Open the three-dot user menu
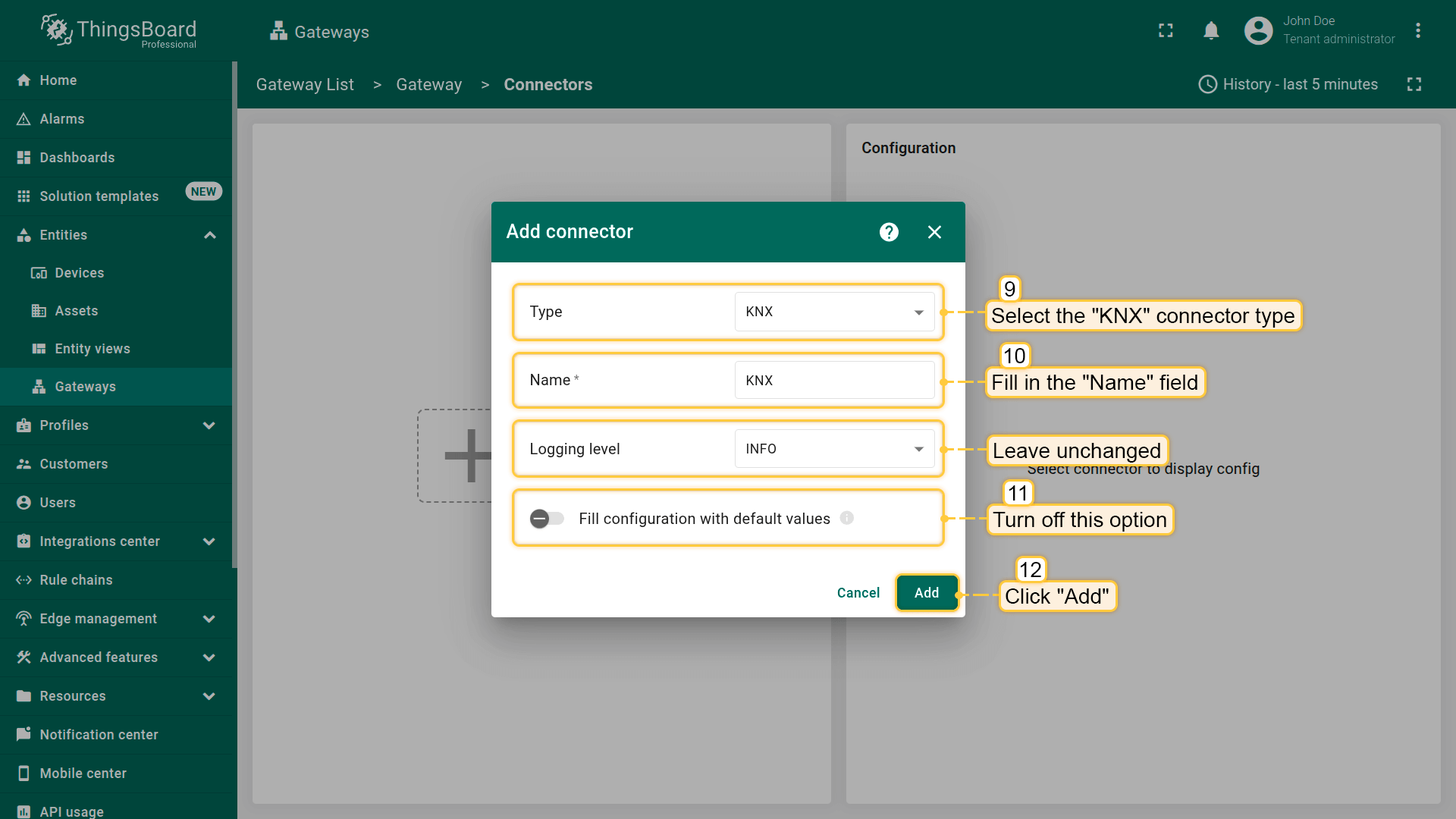Image resolution: width=1456 pixels, height=819 pixels. (1417, 31)
